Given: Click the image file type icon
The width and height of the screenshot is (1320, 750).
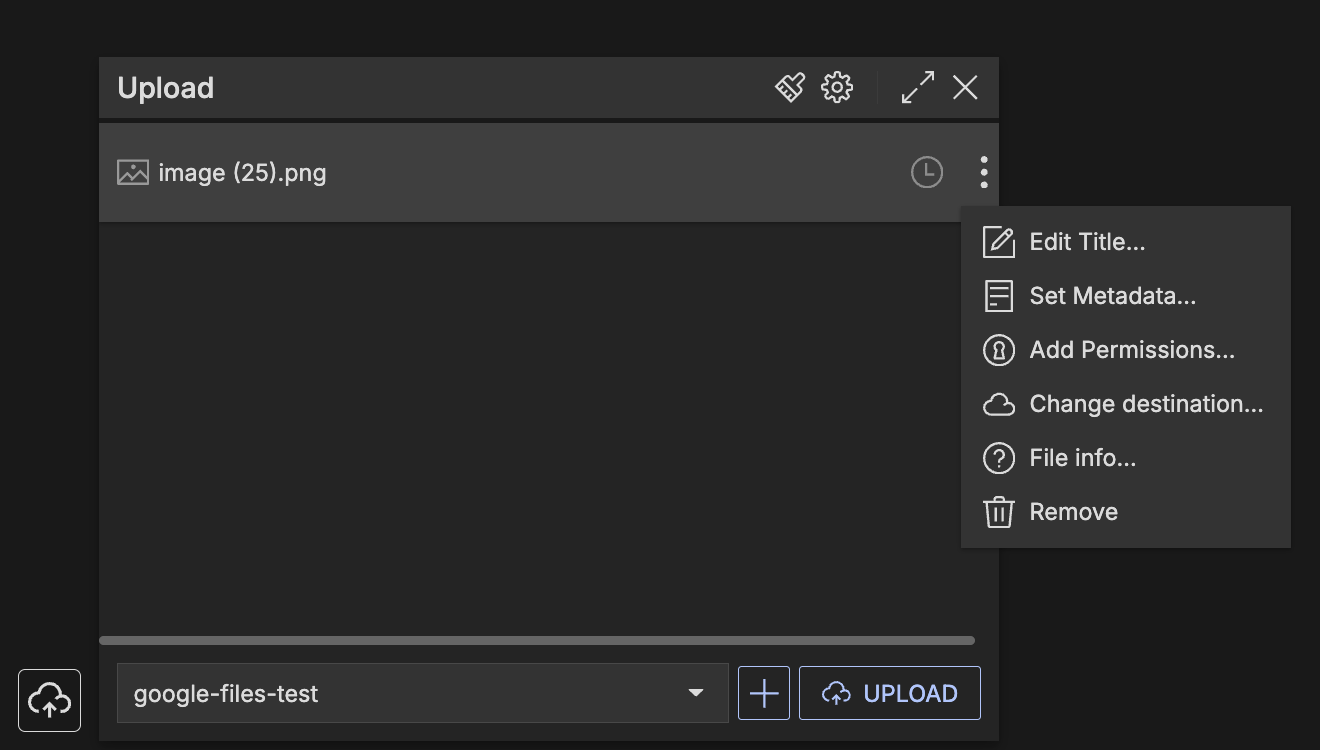Looking at the screenshot, I should pos(133,172).
